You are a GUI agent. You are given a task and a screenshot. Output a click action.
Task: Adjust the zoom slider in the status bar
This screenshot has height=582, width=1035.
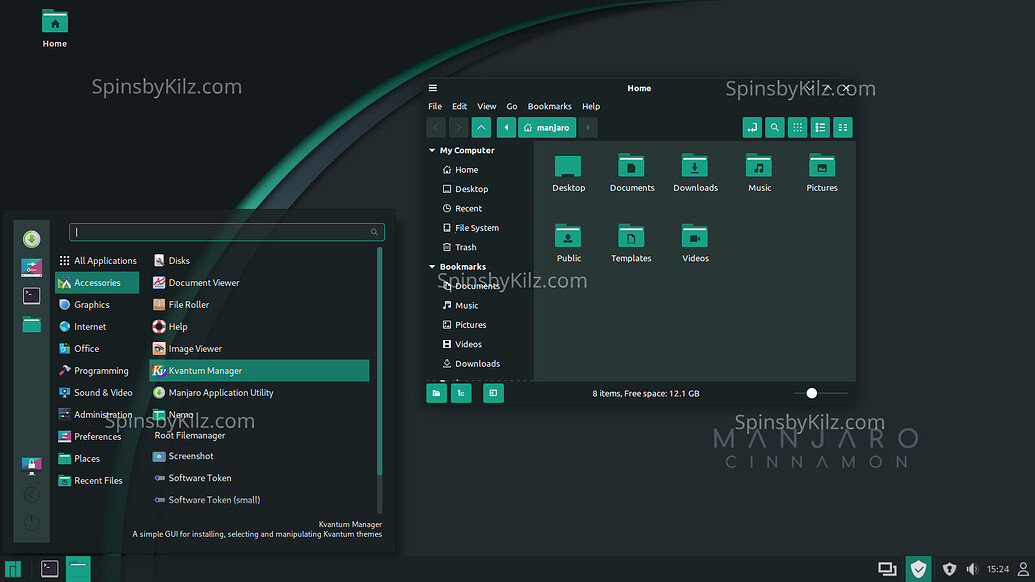(x=811, y=393)
